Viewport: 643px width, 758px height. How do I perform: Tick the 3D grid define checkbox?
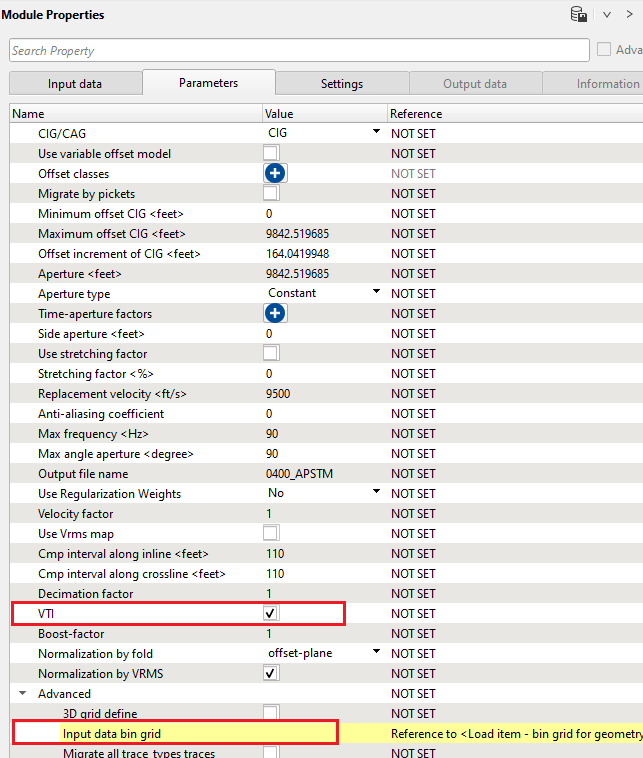pos(271,713)
